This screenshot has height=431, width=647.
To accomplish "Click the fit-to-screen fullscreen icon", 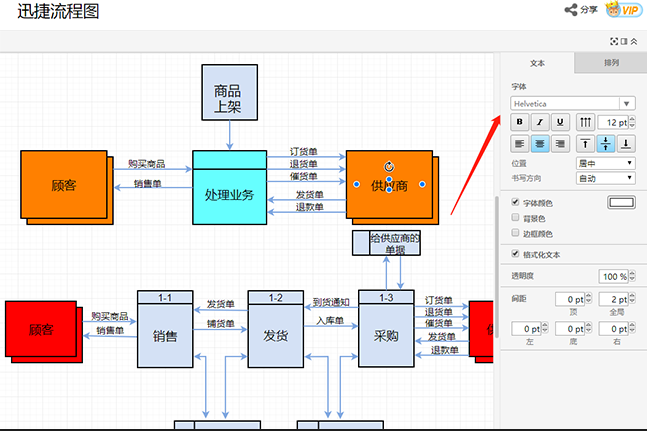I will point(614,41).
